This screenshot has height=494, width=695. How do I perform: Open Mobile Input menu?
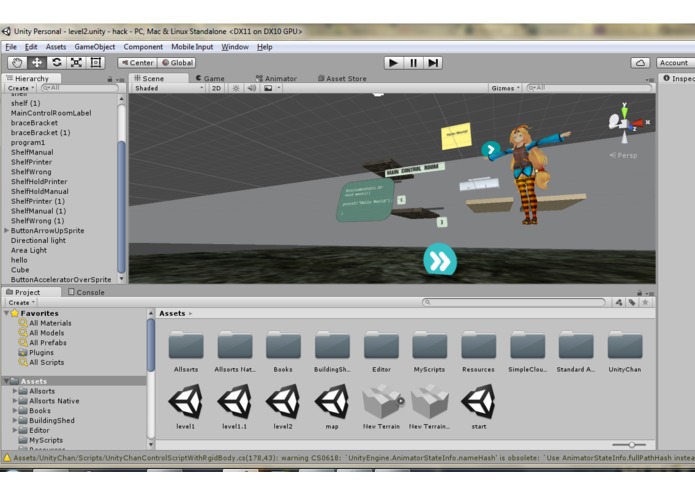point(192,47)
